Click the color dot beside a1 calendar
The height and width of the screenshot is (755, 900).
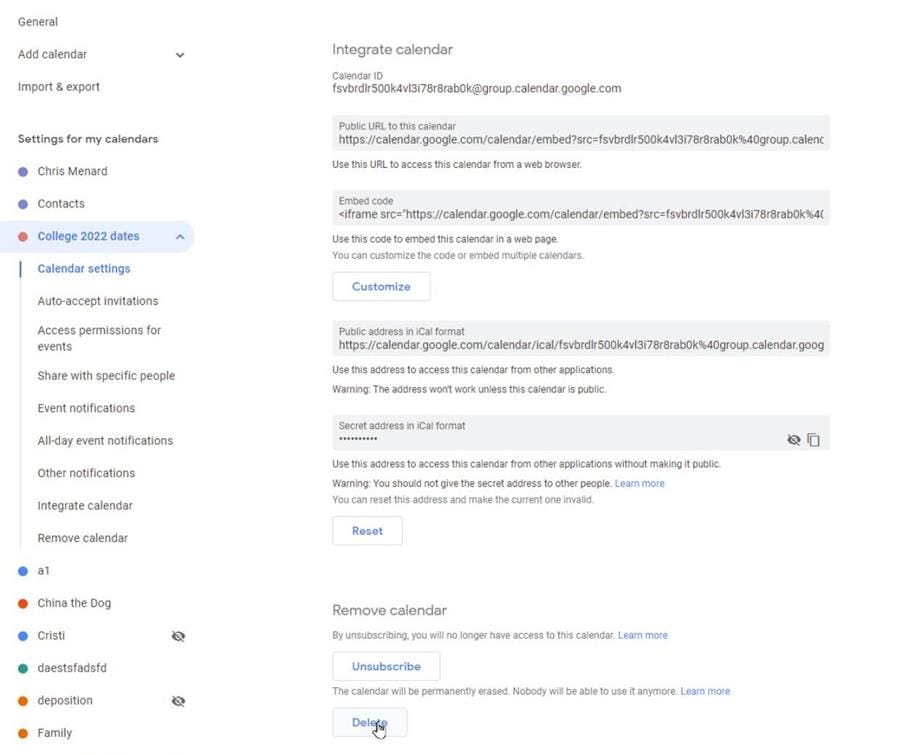click(21, 570)
